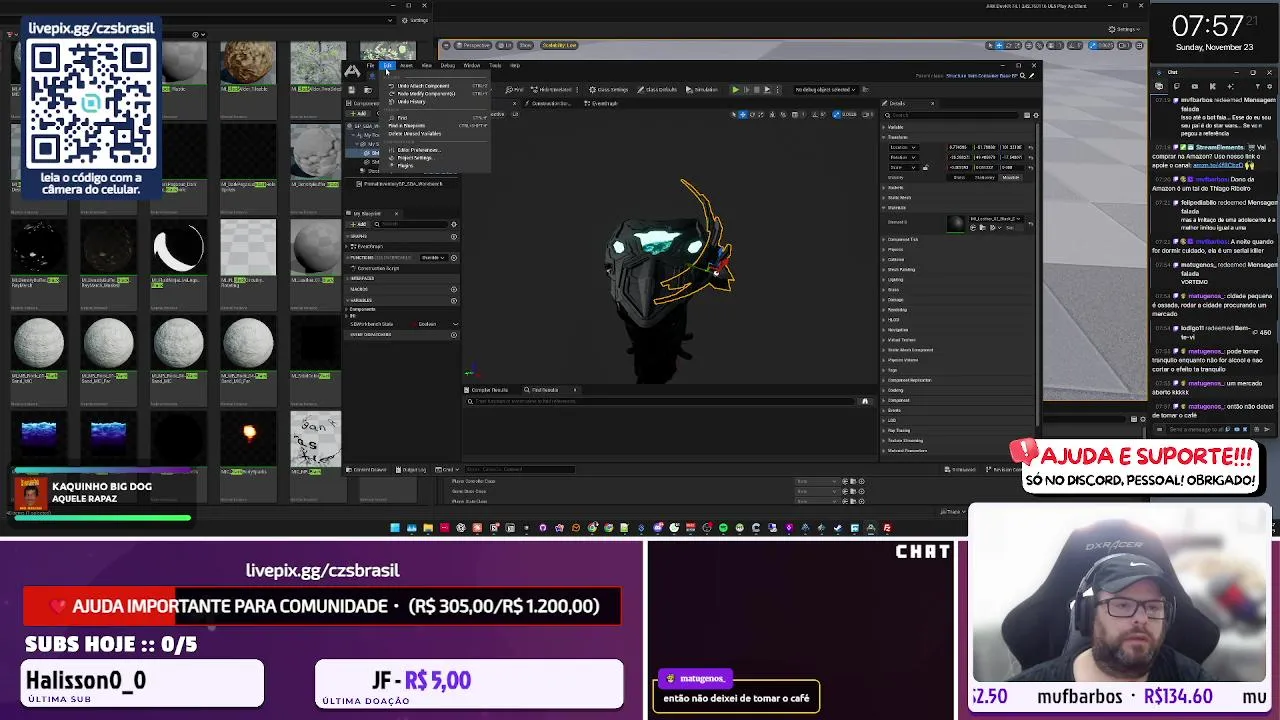The image size is (1280, 720).
Task: Choose Undo History in Edit menu
Action: (x=411, y=102)
